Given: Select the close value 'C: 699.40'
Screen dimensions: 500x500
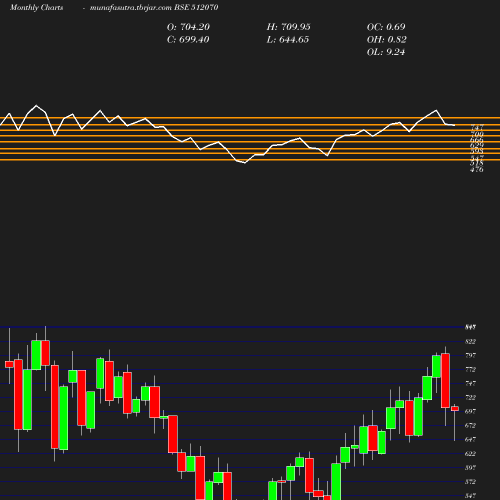Looking at the screenshot, I should [188, 40].
